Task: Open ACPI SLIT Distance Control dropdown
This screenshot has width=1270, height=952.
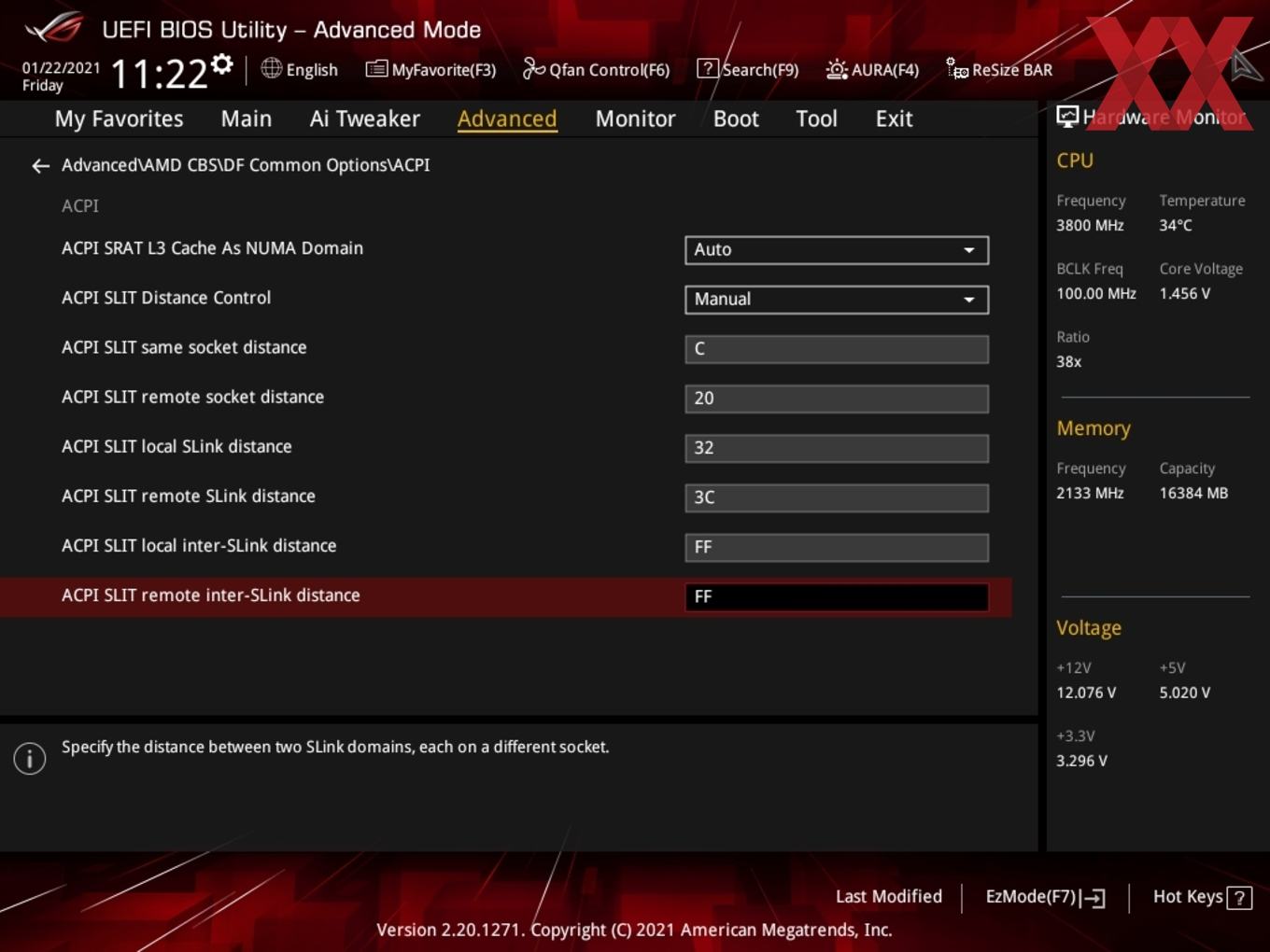Action: [x=837, y=300]
